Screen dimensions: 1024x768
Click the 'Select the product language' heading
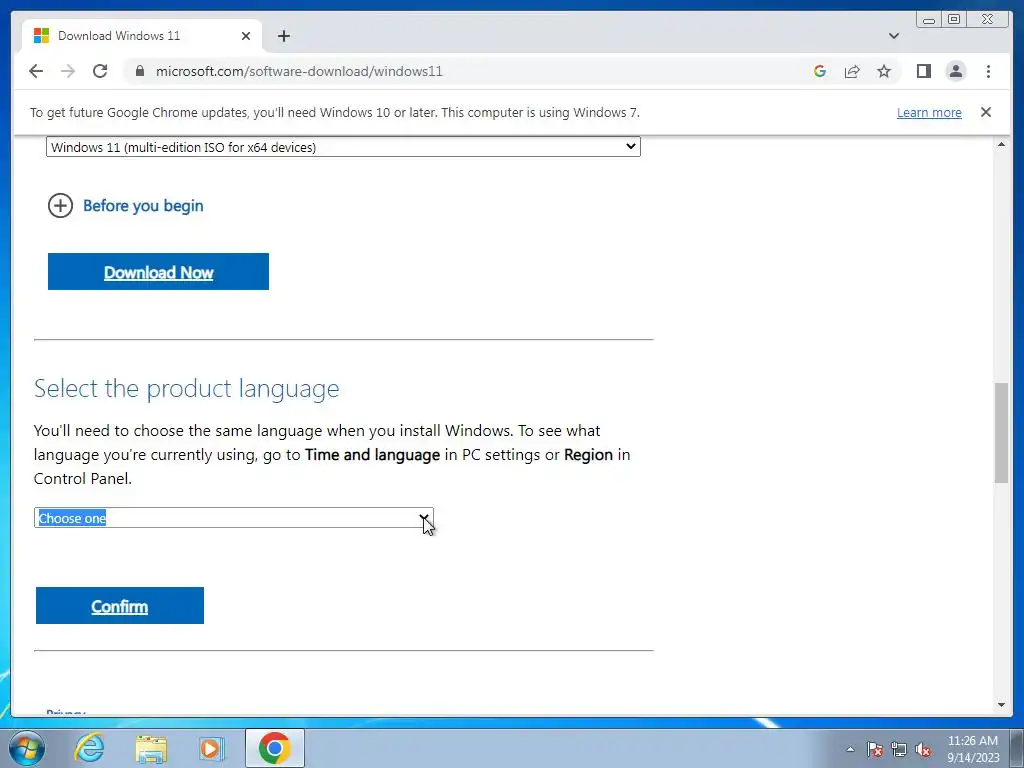coord(187,389)
